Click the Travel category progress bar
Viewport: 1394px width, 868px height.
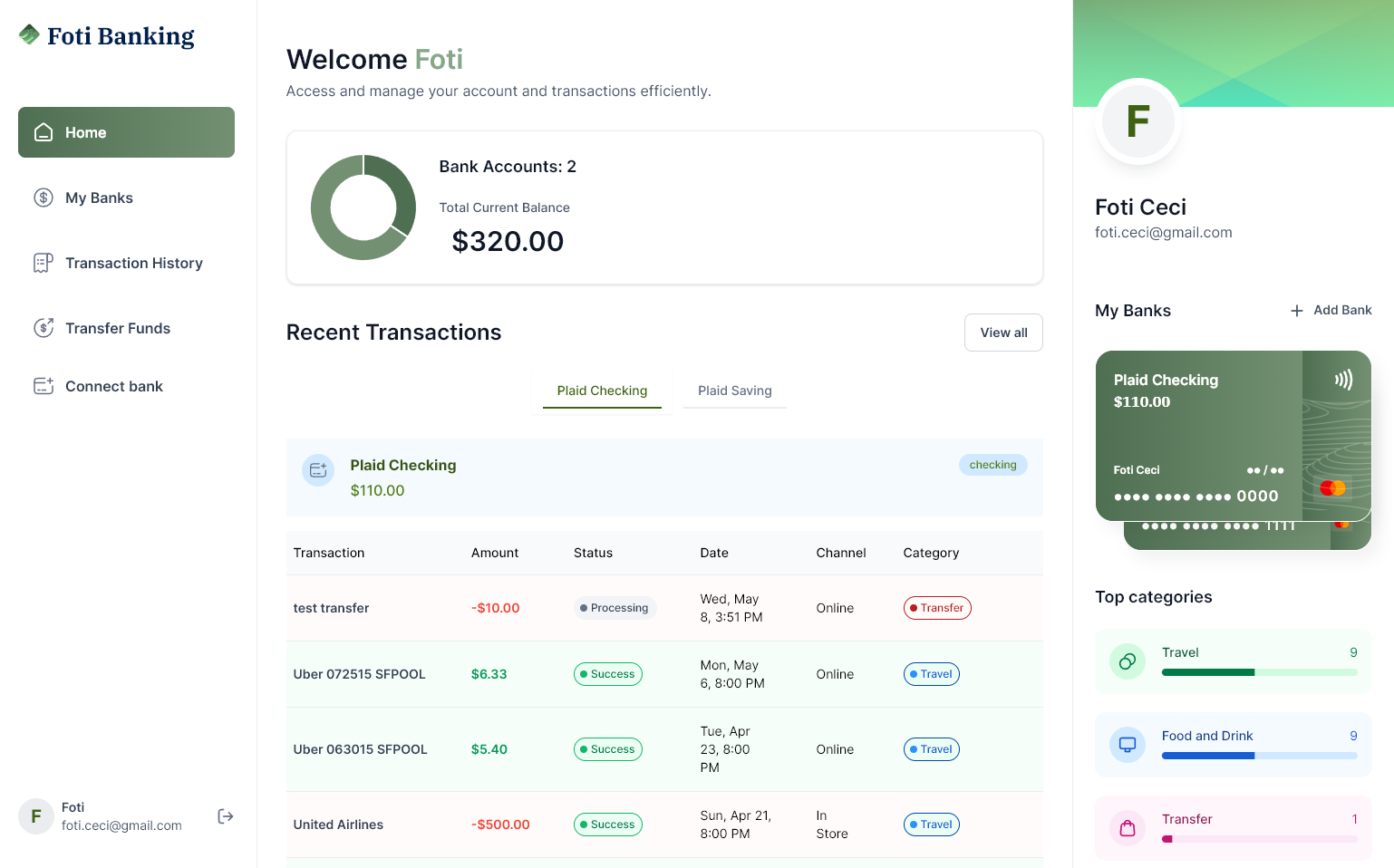click(1259, 672)
